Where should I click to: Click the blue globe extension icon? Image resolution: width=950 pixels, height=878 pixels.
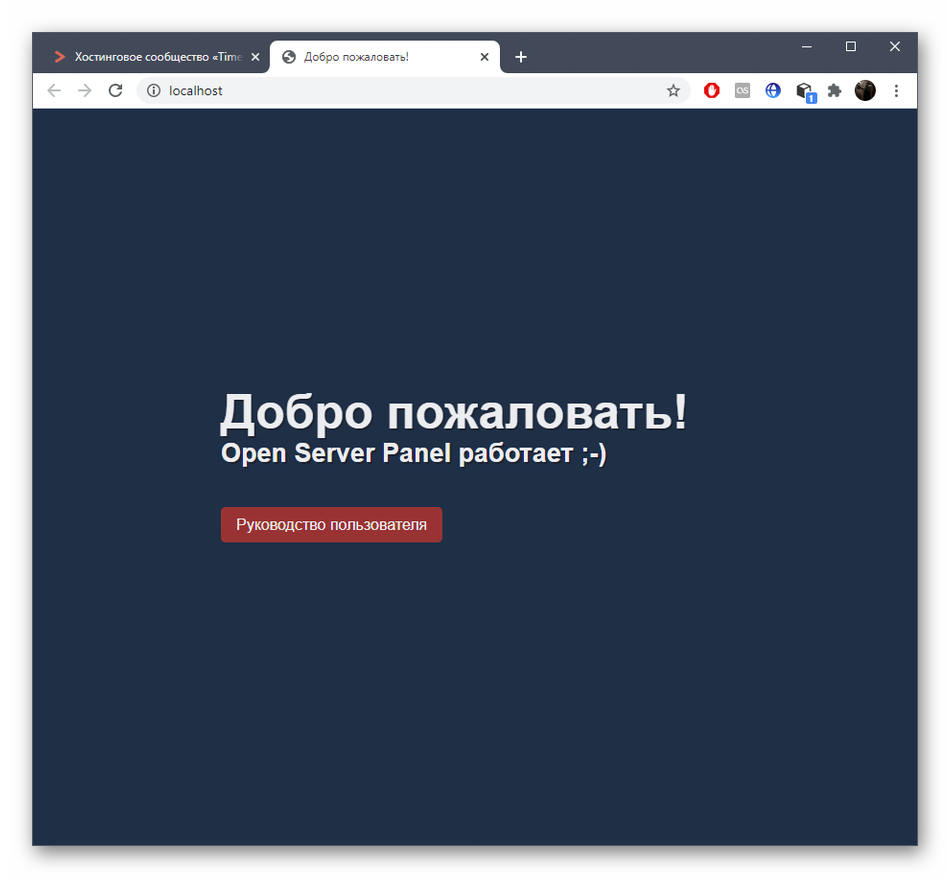773,91
